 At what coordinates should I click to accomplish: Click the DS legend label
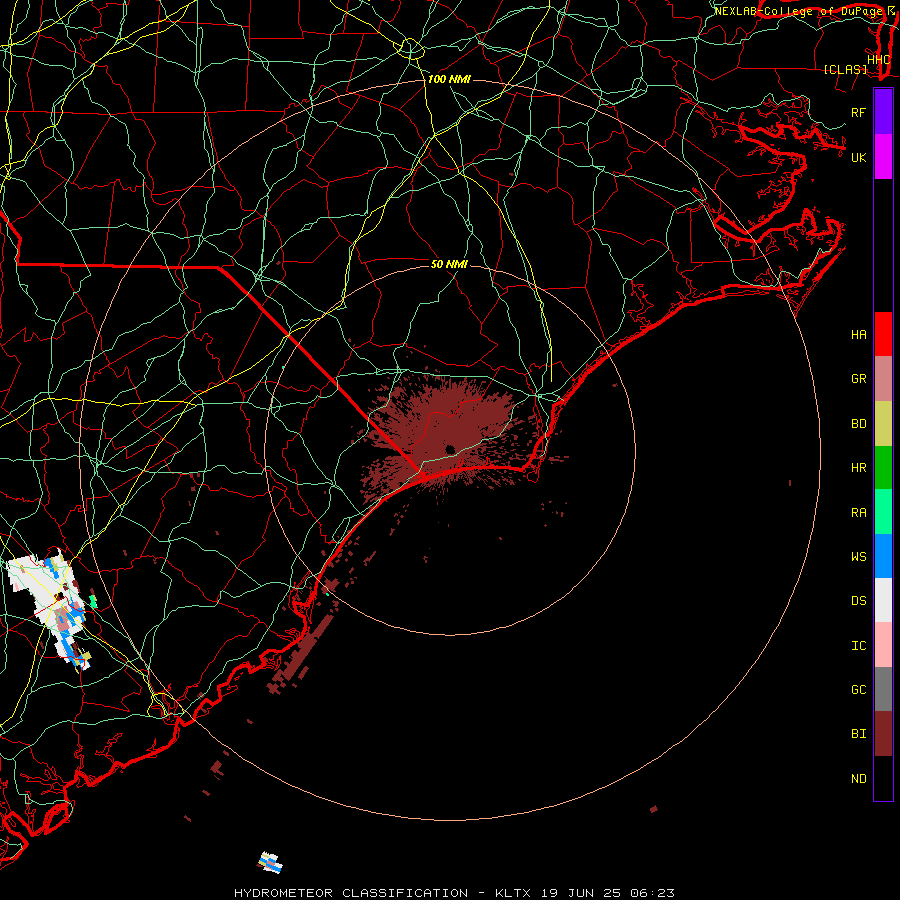858,601
